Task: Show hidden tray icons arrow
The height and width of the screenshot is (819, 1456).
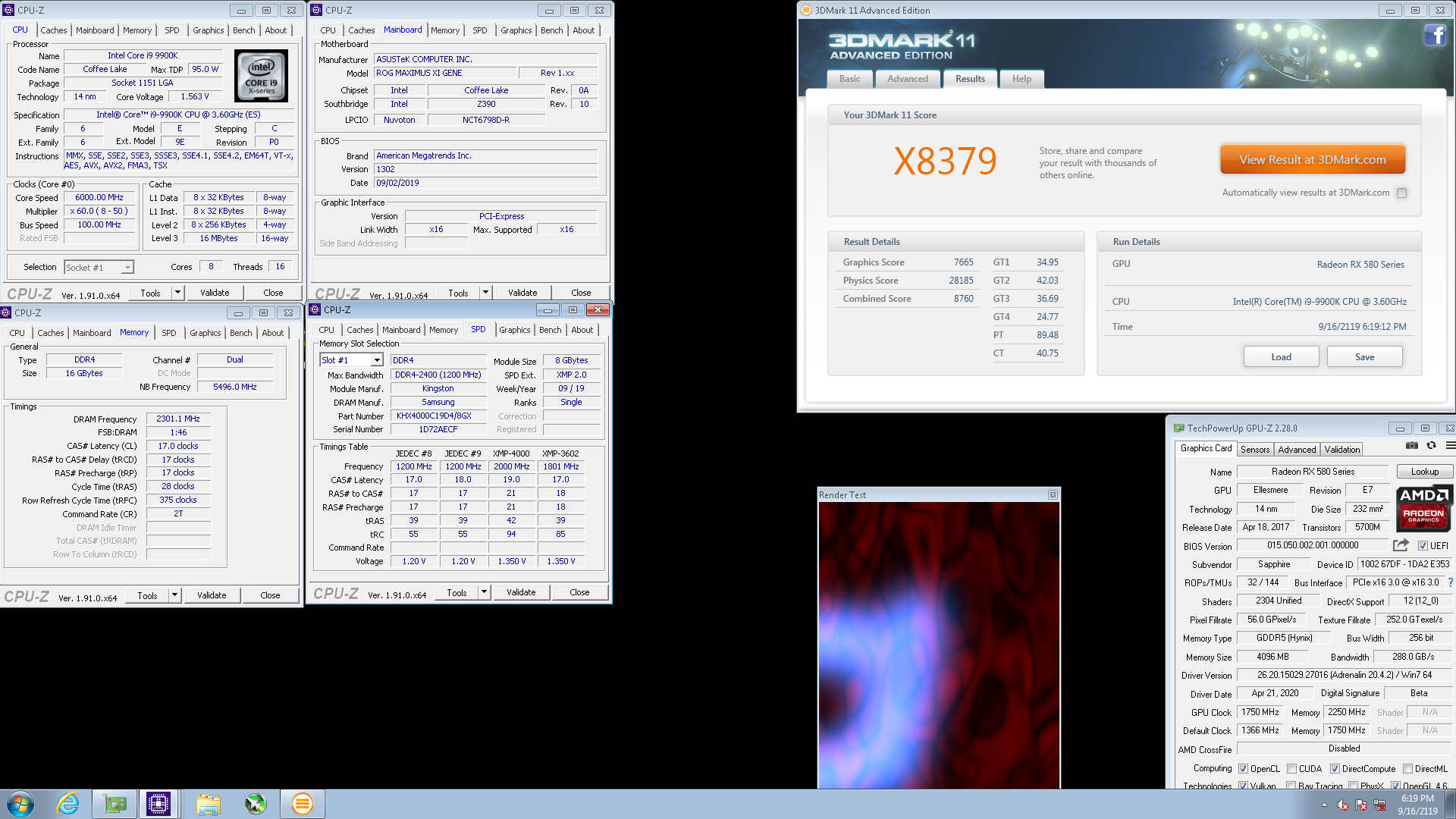Action: pyautogui.click(x=1324, y=805)
